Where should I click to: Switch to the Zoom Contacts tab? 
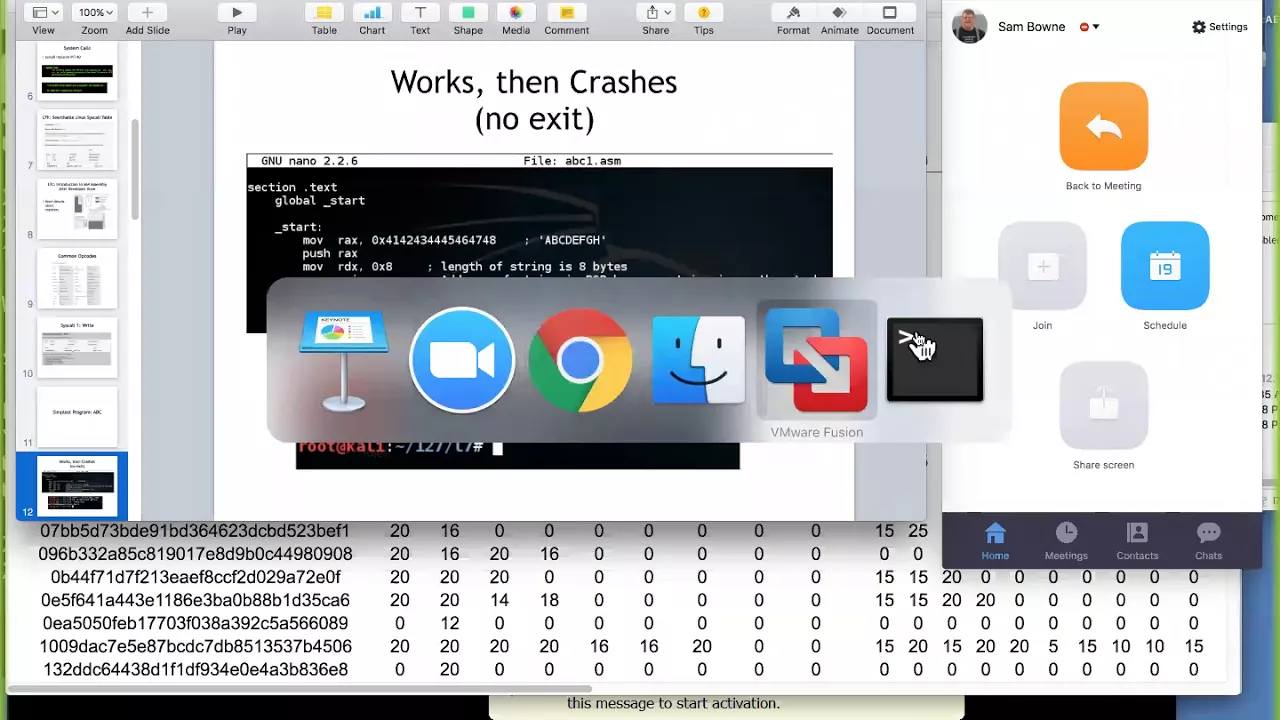point(1137,541)
